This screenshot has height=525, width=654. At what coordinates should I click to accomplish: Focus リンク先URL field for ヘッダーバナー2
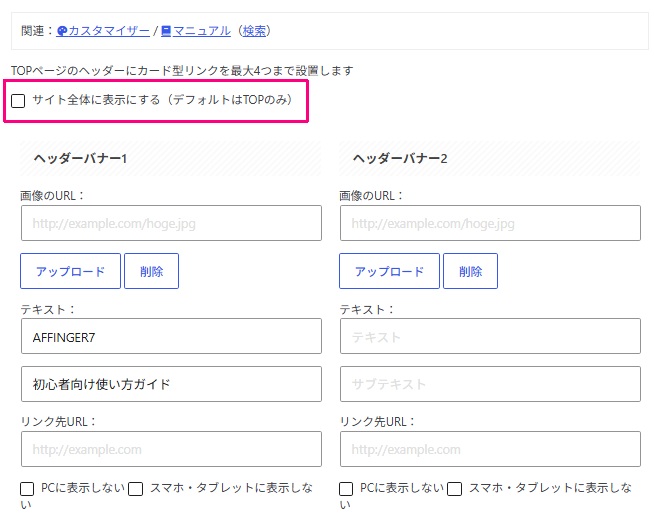(490, 449)
